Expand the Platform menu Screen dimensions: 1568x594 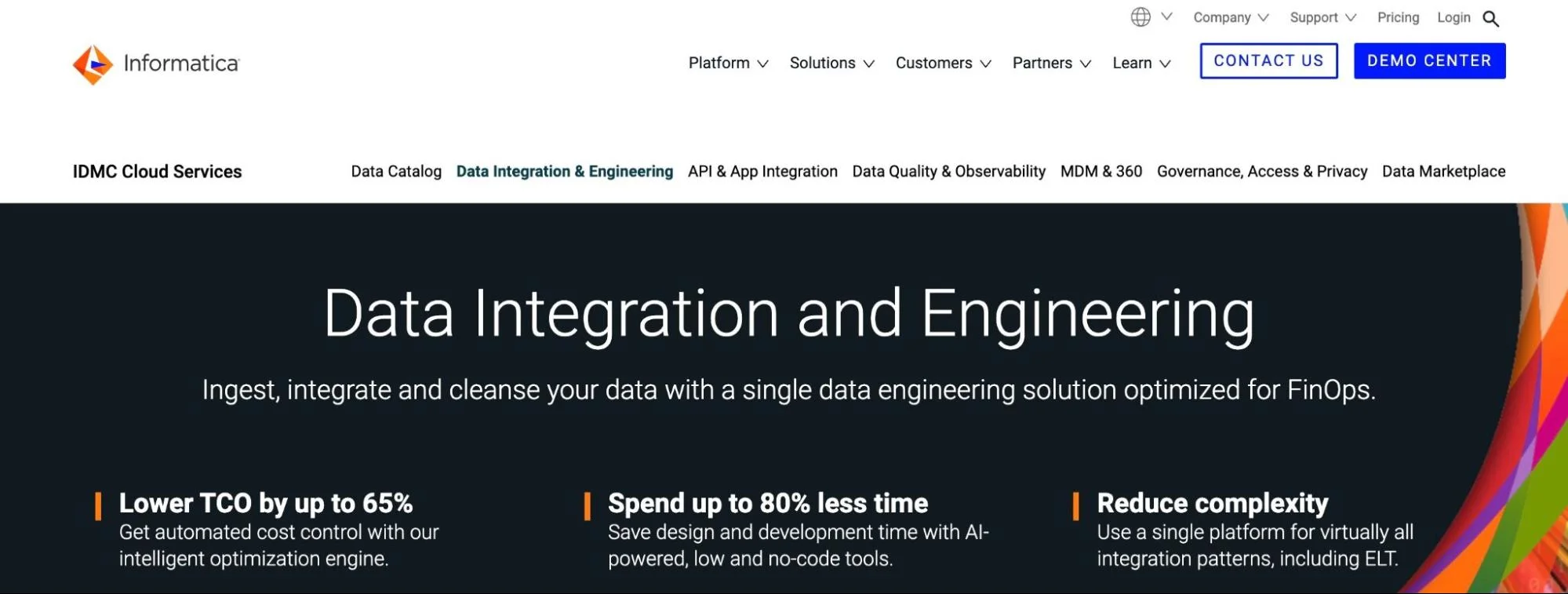coord(728,63)
